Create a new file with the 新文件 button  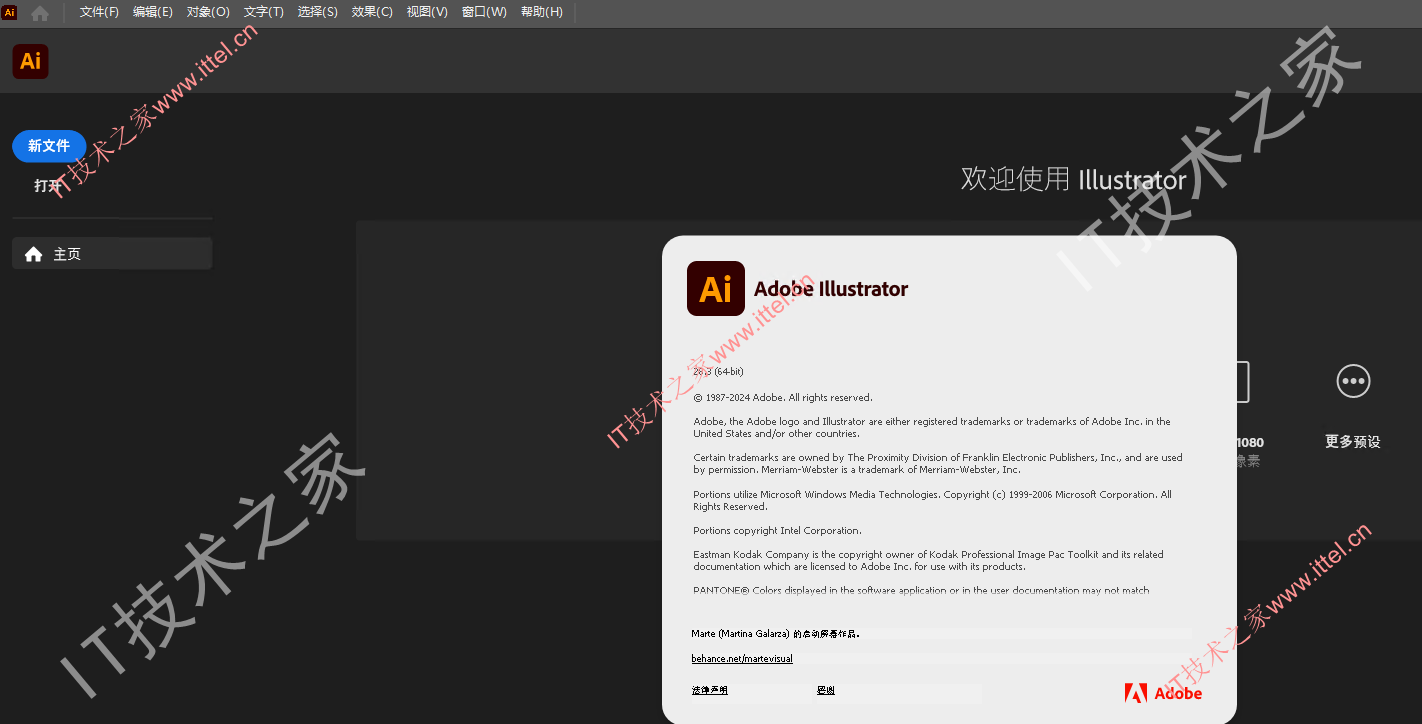point(49,146)
